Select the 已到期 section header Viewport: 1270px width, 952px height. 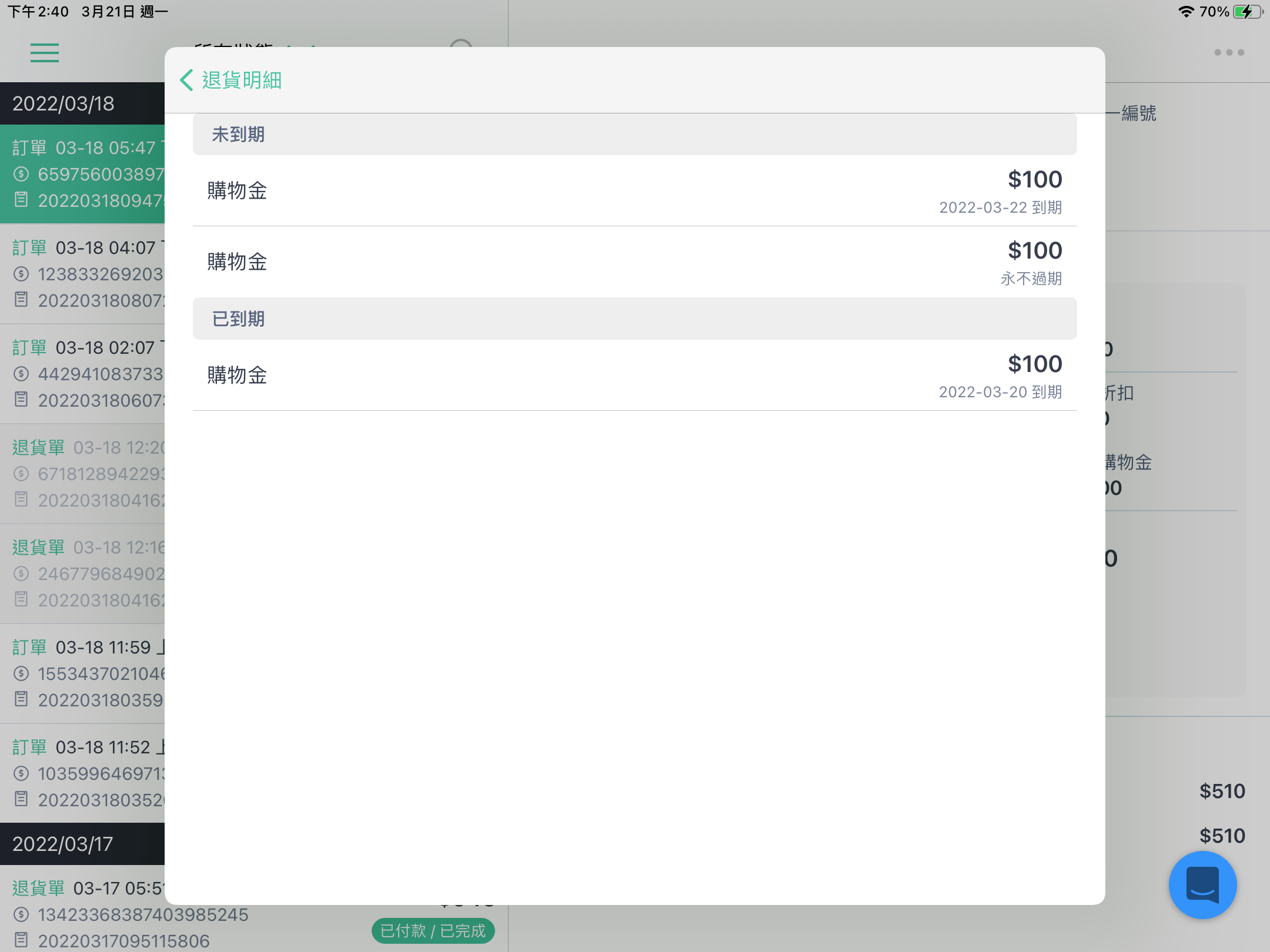click(x=634, y=319)
